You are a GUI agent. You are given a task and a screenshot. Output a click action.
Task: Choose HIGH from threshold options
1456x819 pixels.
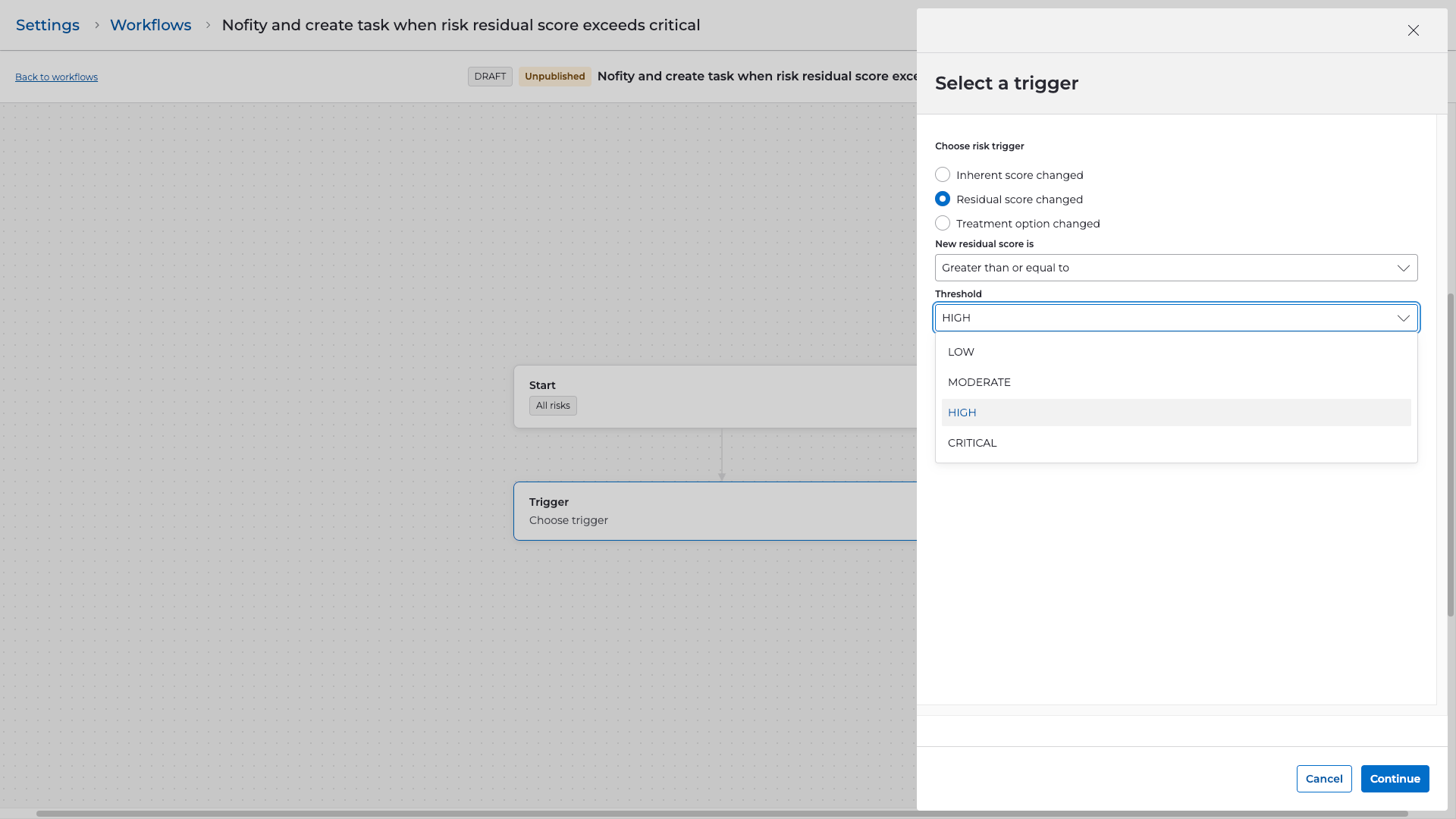962,413
